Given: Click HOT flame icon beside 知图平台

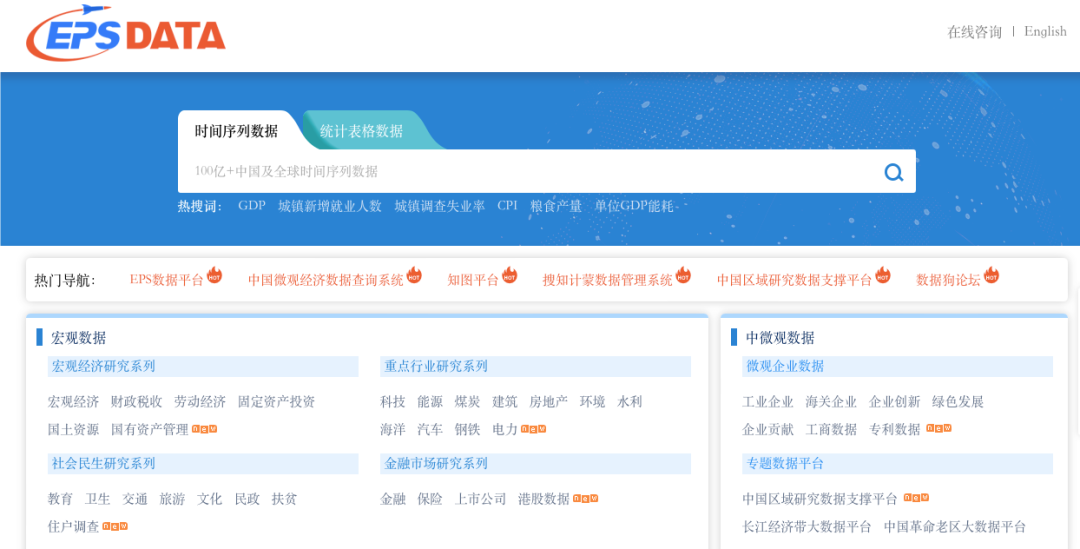Looking at the screenshot, I should (x=509, y=275).
